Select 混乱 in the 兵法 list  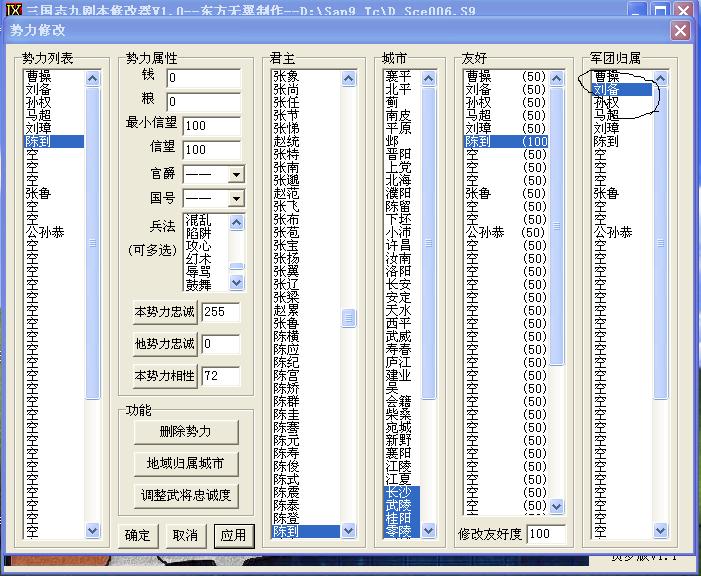pyautogui.click(x=198, y=219)
